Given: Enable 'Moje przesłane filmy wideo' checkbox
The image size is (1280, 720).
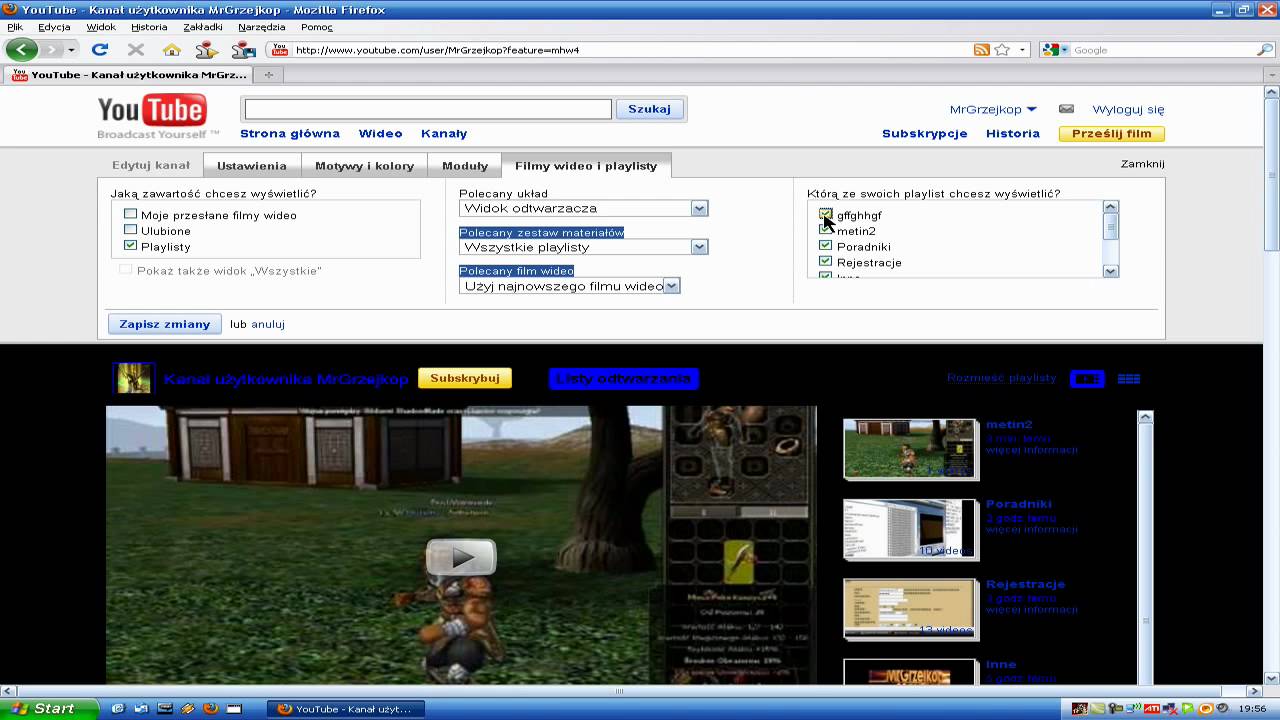Looking at the screenshot, I should pyautogui.click(x=130, y=214).
